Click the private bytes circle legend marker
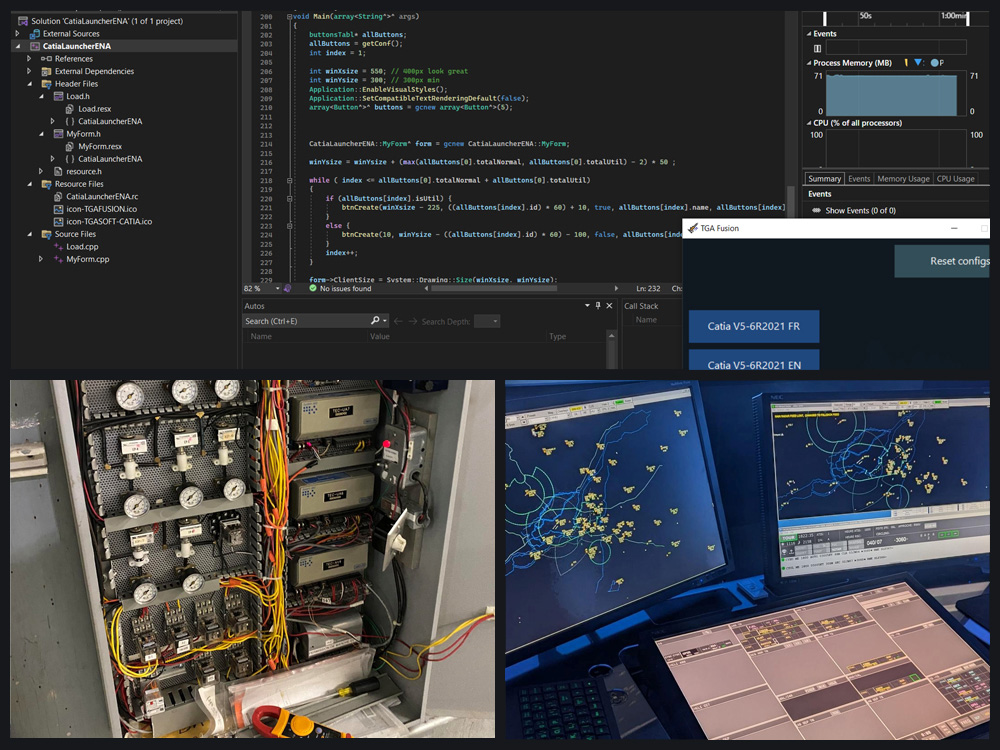Image resolution: width=1000 pixels, height=750 pixels. (x=934, y=62)
